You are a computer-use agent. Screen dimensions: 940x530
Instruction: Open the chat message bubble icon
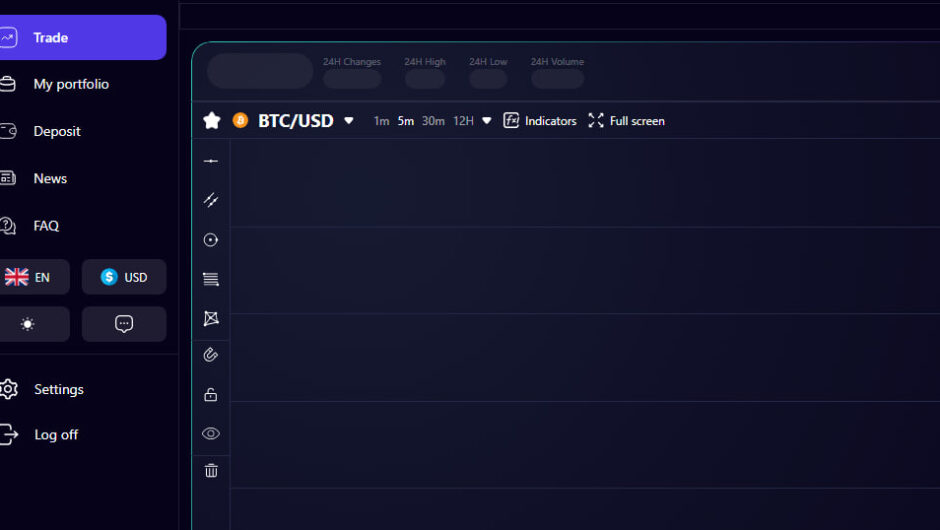point(124,324)
